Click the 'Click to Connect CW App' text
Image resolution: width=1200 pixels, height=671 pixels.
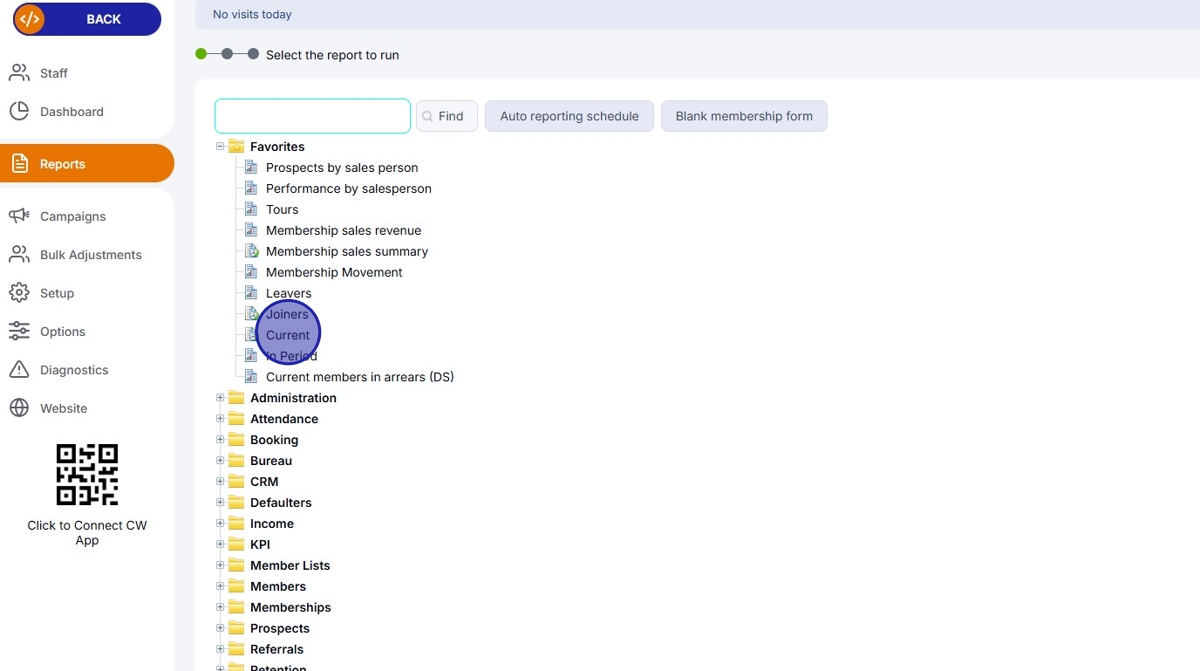(x=87, y=532)
